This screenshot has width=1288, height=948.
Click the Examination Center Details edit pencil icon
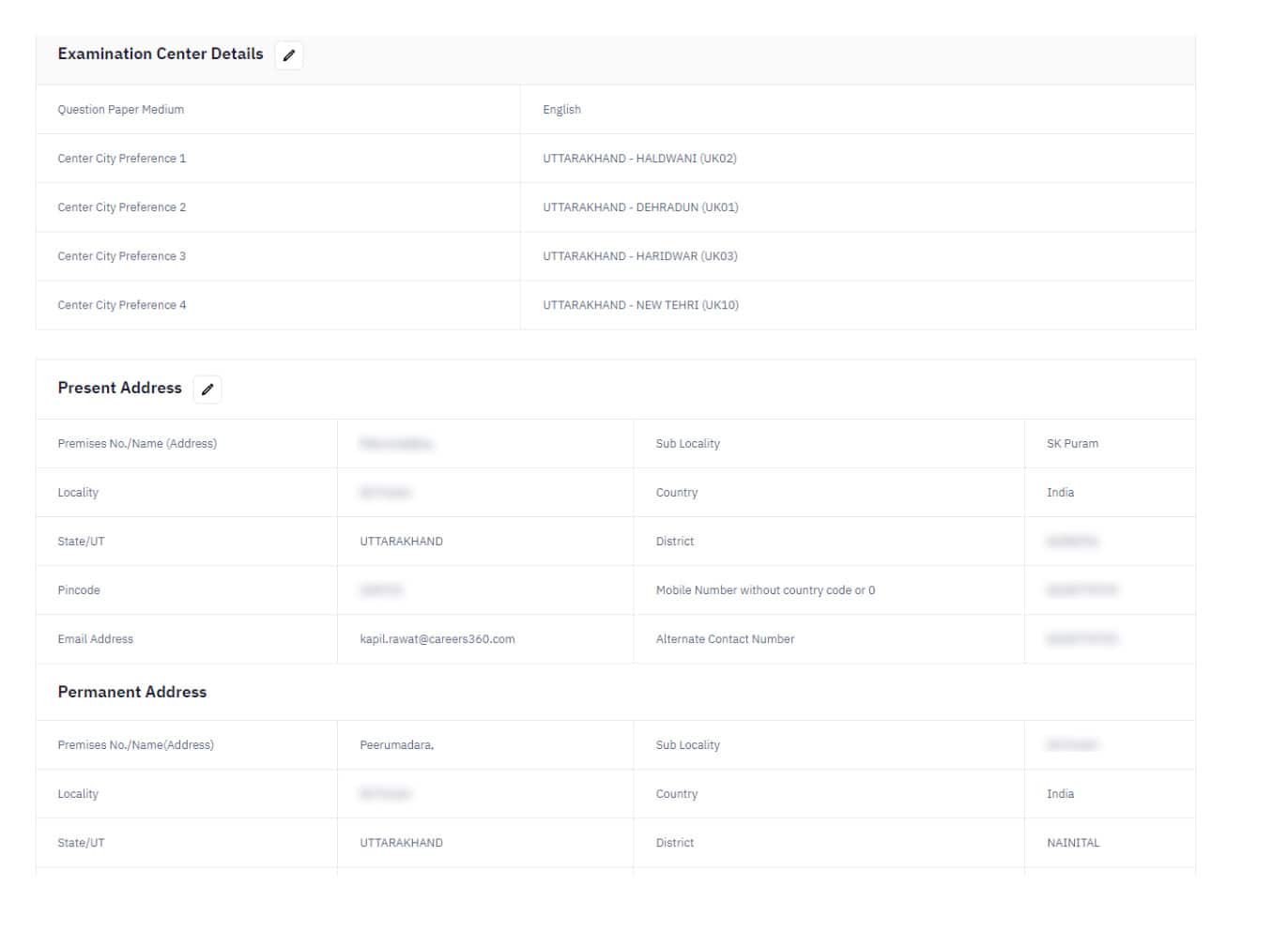tap(289, 55)
